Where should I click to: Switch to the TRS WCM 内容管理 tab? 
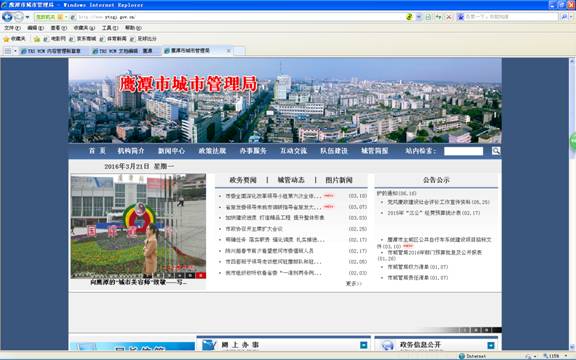(54, 51)
